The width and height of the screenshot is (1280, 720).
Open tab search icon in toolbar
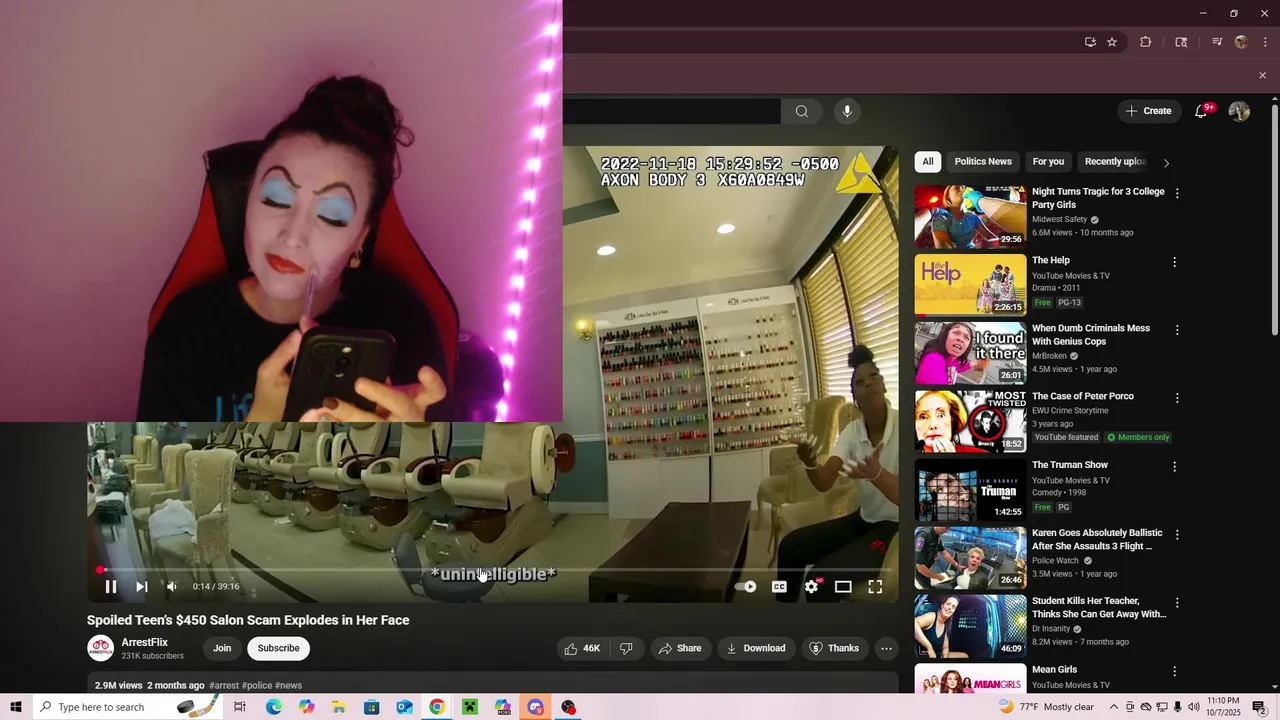point(1181,42)
